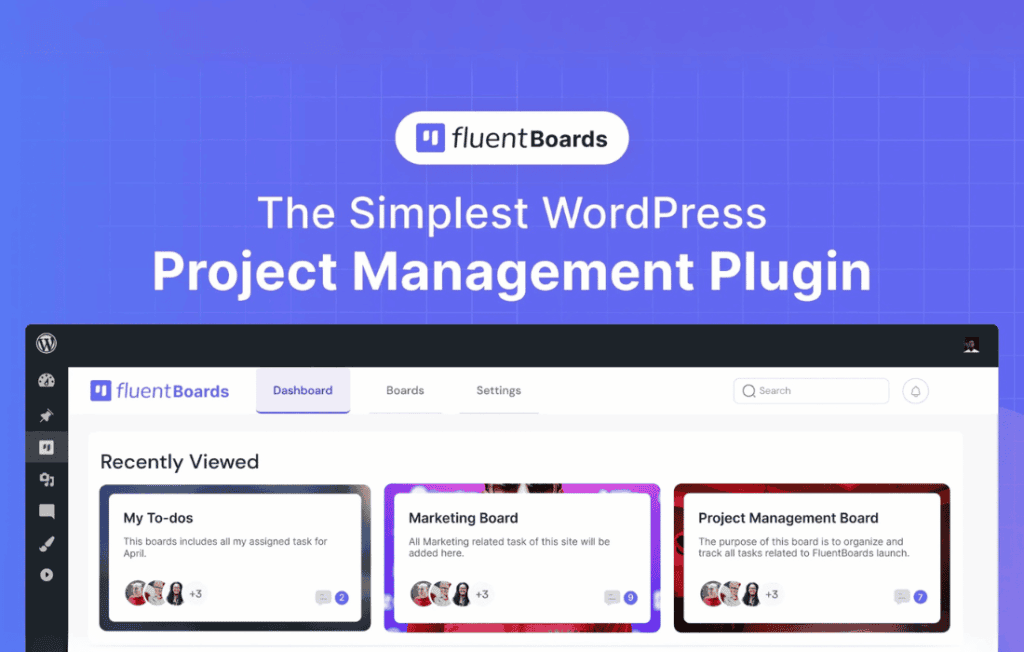Click Project Management Board description text
Viewport: 1024px width, 652px height.
[x=804, y=547]
